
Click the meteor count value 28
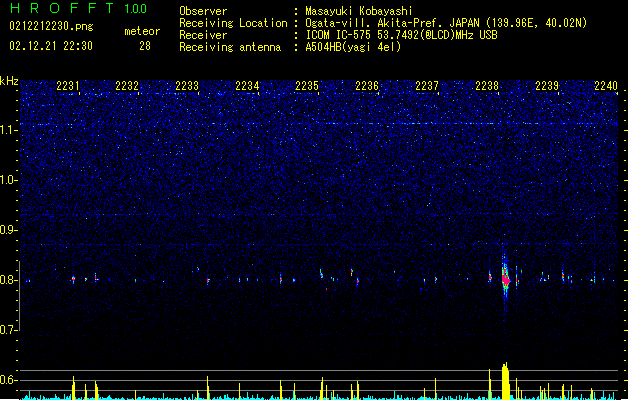(145, 46)
